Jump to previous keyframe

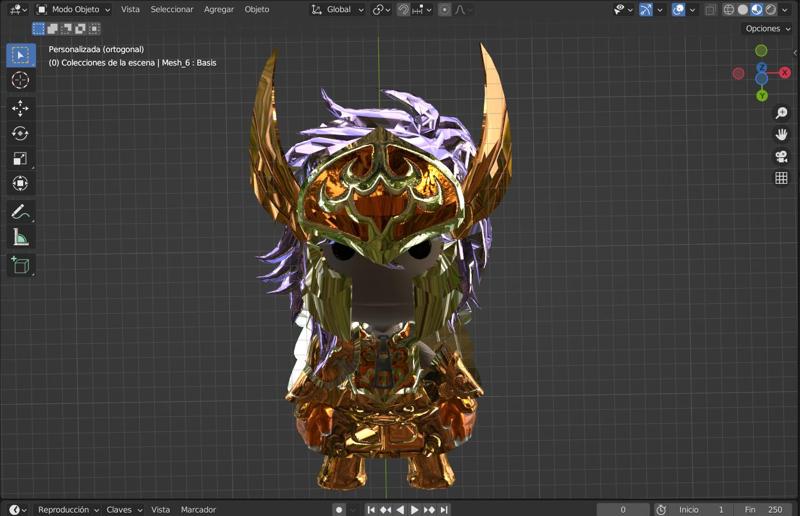coord(386,509)
